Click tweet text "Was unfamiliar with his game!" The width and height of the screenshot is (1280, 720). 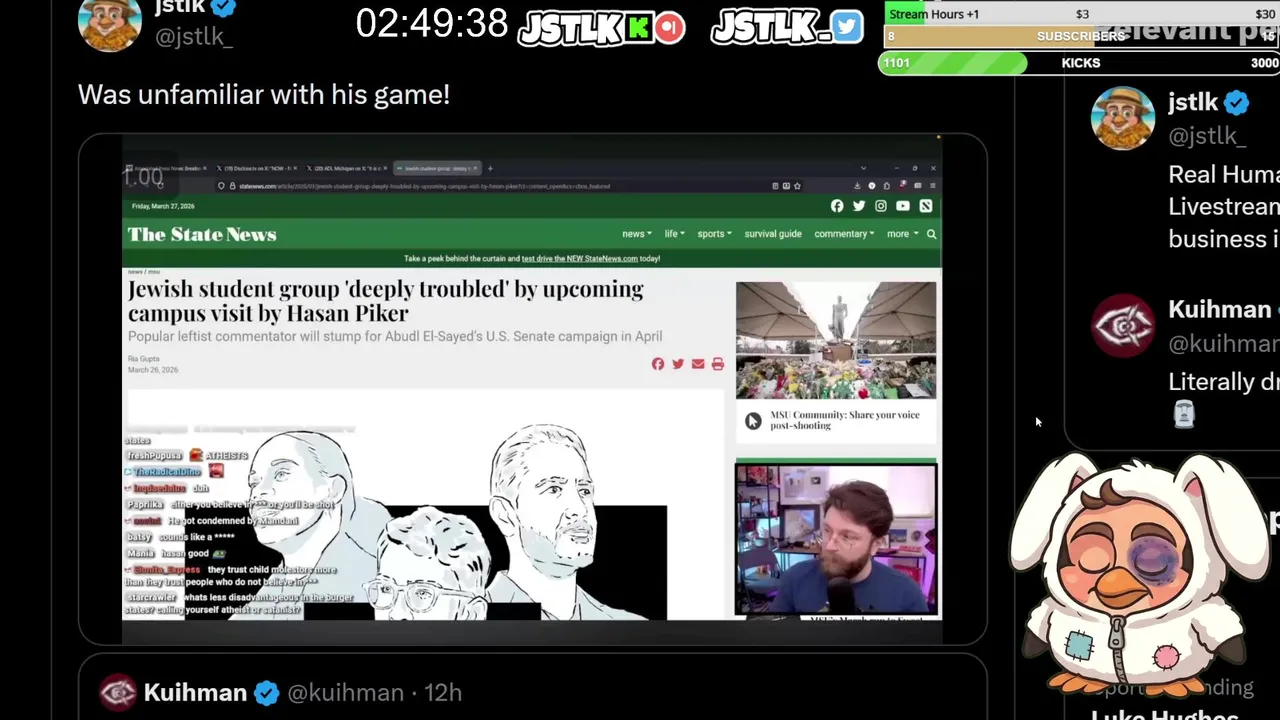[x=264, y=95]
